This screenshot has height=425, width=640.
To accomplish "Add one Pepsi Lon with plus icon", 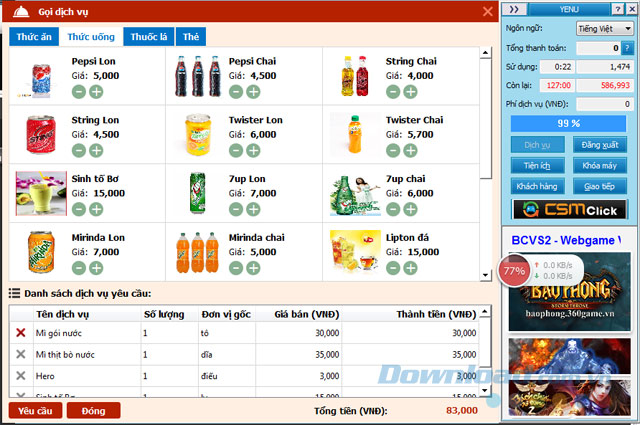I will pyautogui.click(x=97, y=92).
